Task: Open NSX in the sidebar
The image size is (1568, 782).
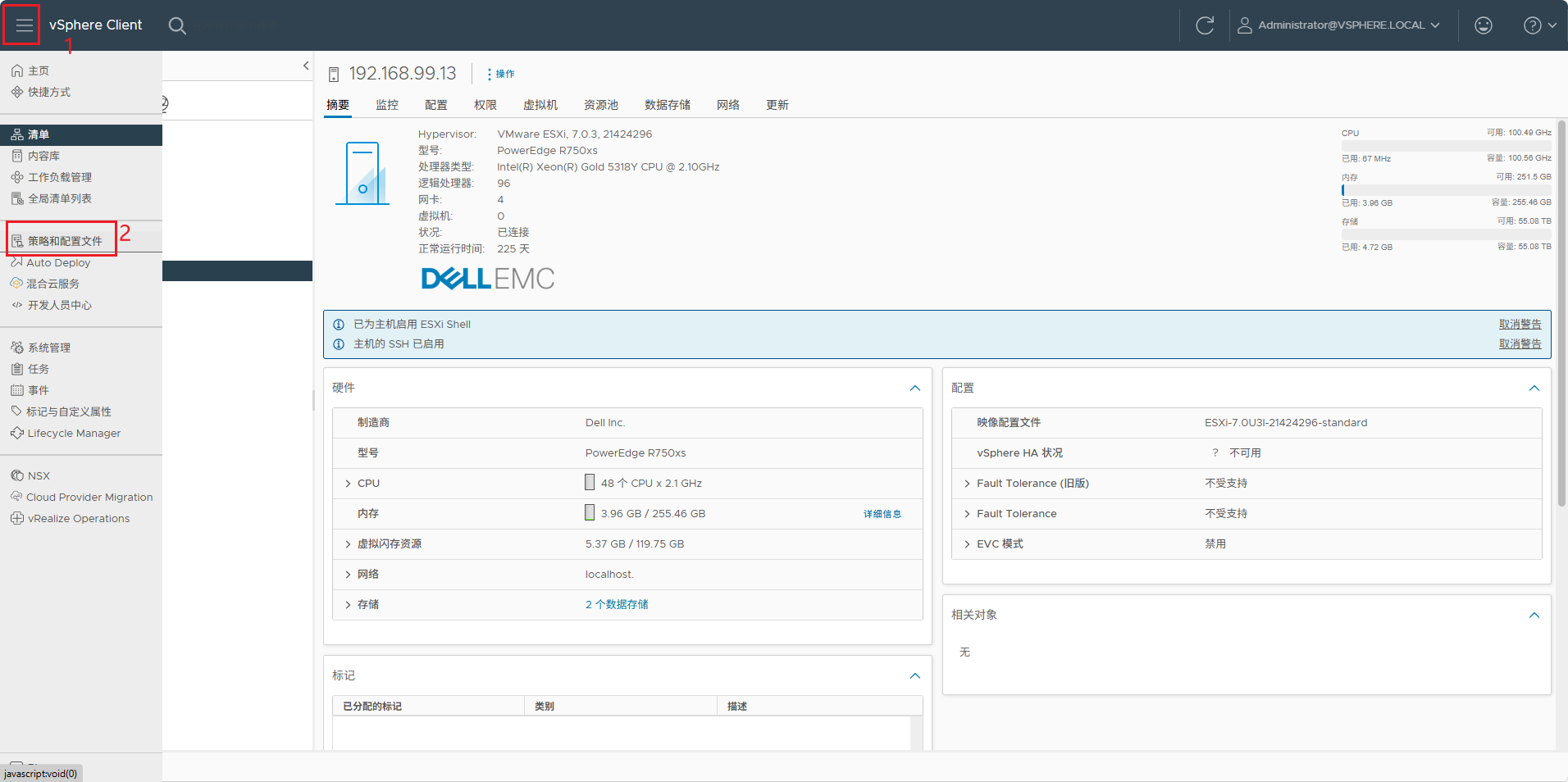Action: point(30,475)
